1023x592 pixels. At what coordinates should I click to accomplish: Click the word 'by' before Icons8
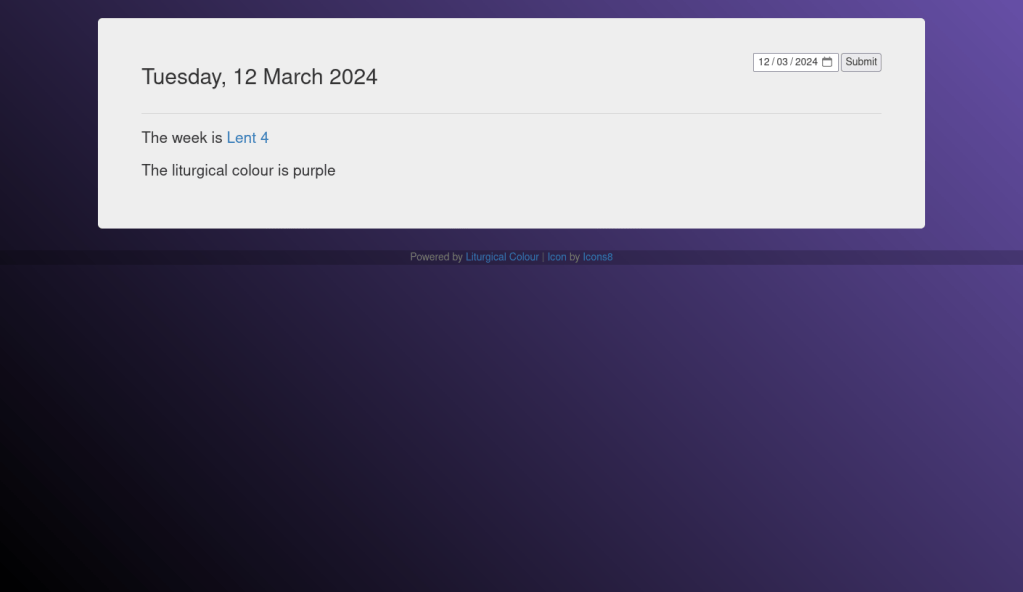(574, 257)
